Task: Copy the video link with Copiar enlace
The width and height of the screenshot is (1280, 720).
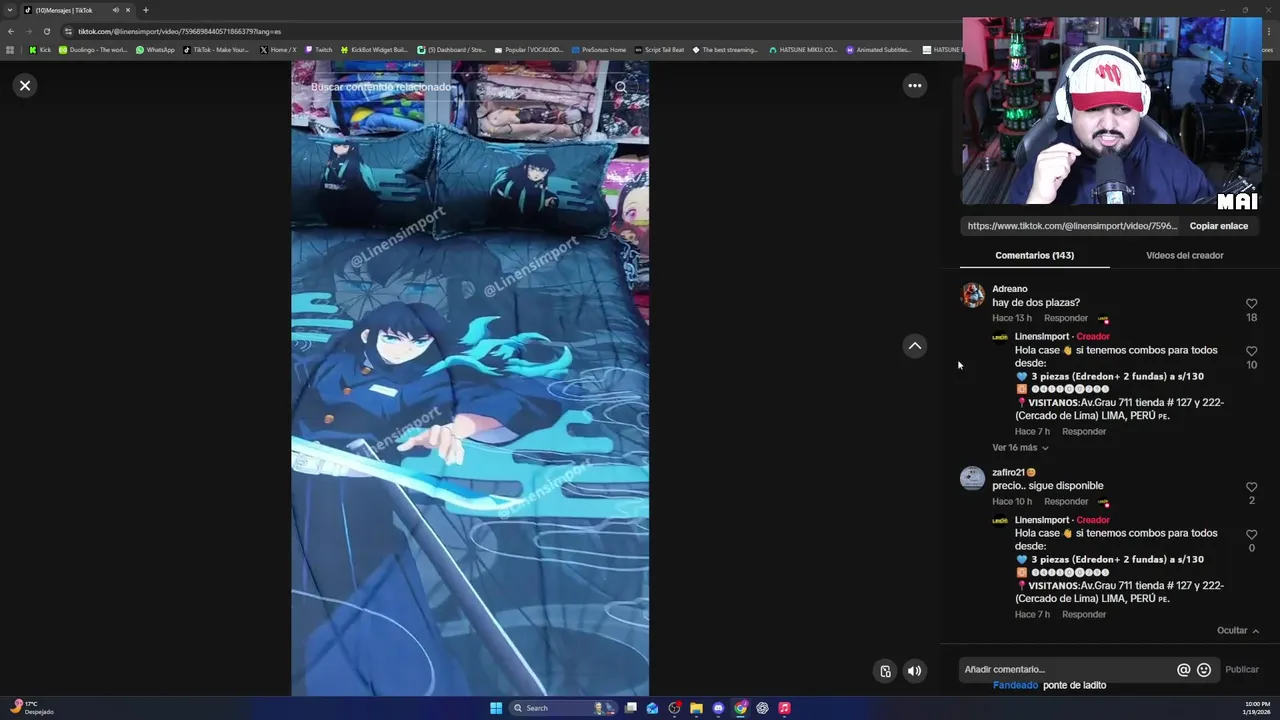Action: coord(1218,226)
